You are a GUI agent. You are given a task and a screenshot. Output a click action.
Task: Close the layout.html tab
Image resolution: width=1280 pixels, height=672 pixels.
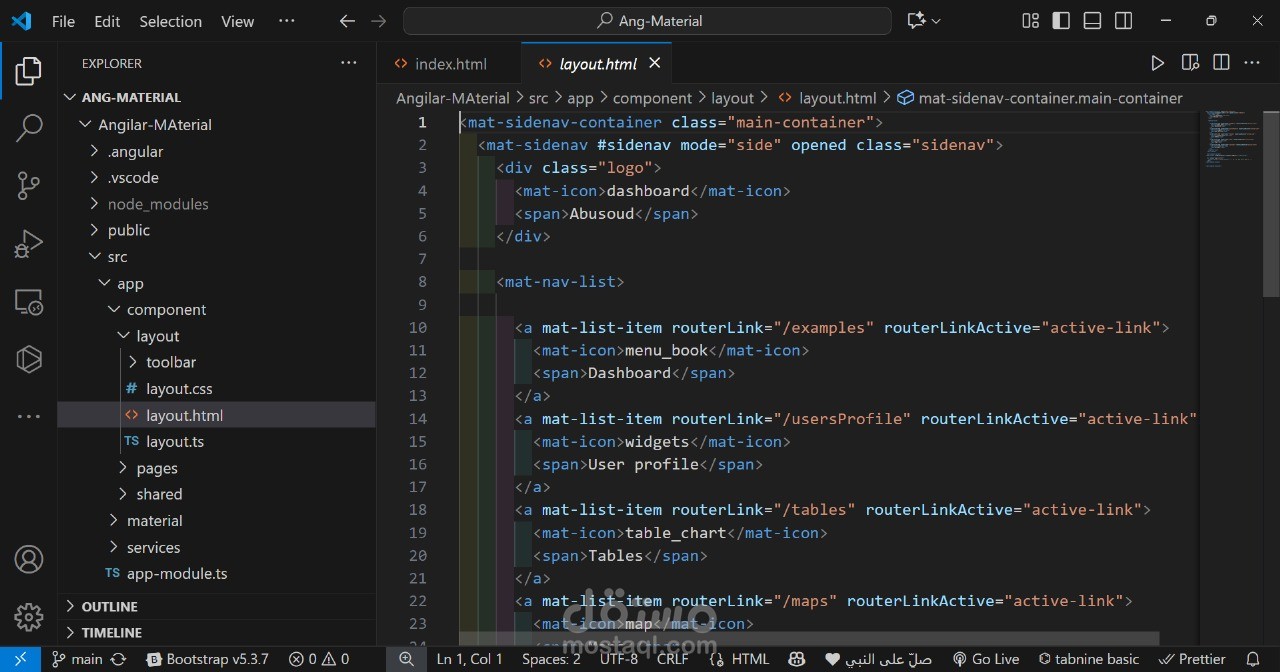point(655,63)
